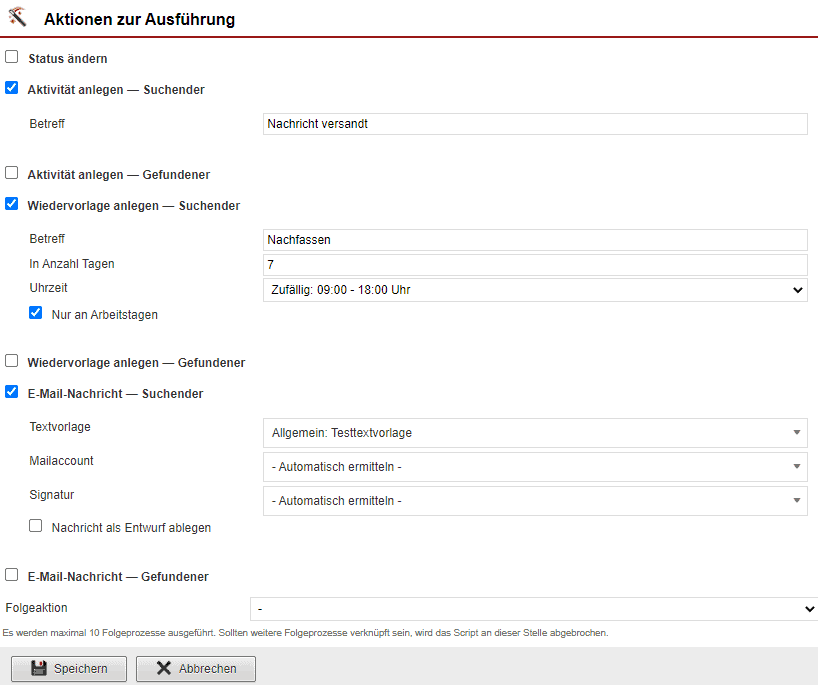Toggle Nur an Arbeitstagen checkbox
The width and height of the screenshot is (818, 685).
tap(36, 313)
